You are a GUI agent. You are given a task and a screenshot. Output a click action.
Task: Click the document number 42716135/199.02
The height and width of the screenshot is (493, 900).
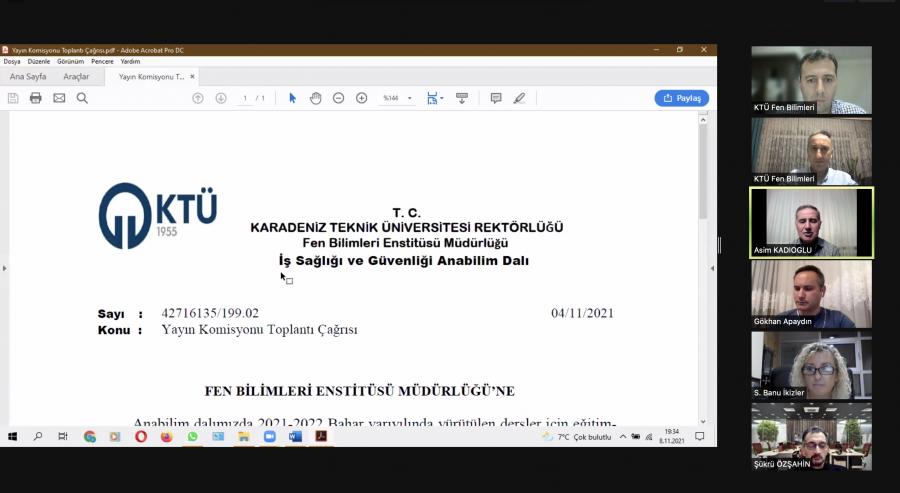pyautogui.click(x=210, y=313)
